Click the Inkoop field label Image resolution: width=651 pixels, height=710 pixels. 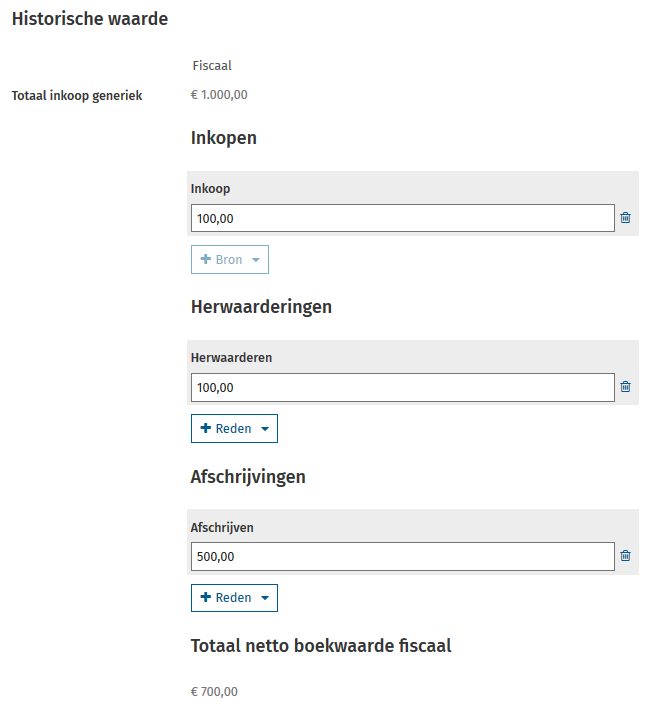(211, 188)
